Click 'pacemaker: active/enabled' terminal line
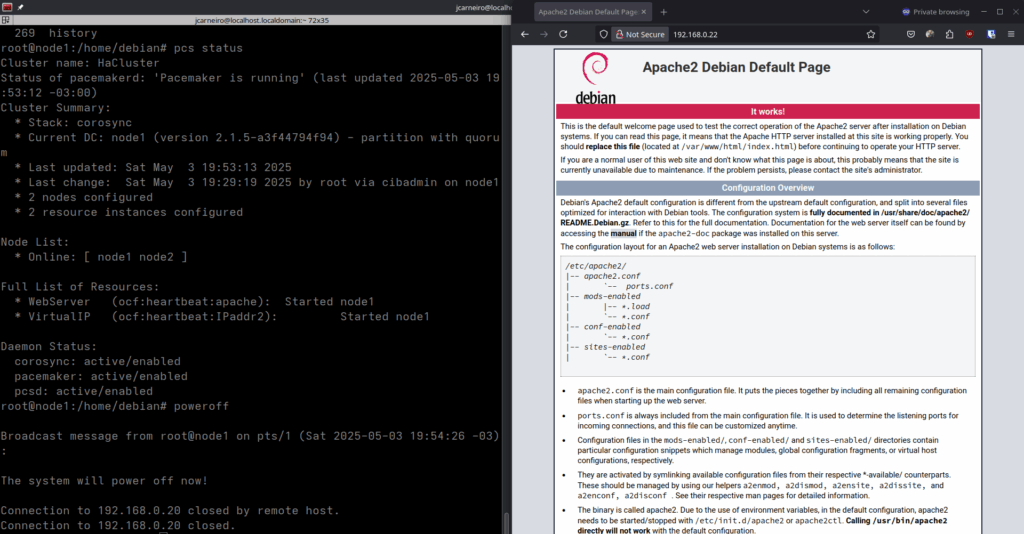The image size is (1024, 534). pos(101,377)
